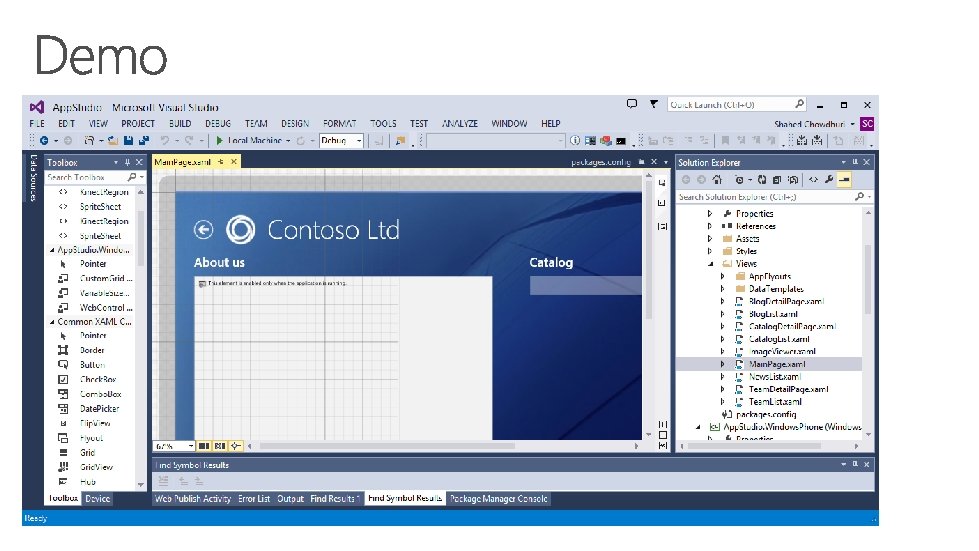Screen dimensions: 979x551
Task: Toggle the Preview Selected Items button
Action: [x=844, y=180]
